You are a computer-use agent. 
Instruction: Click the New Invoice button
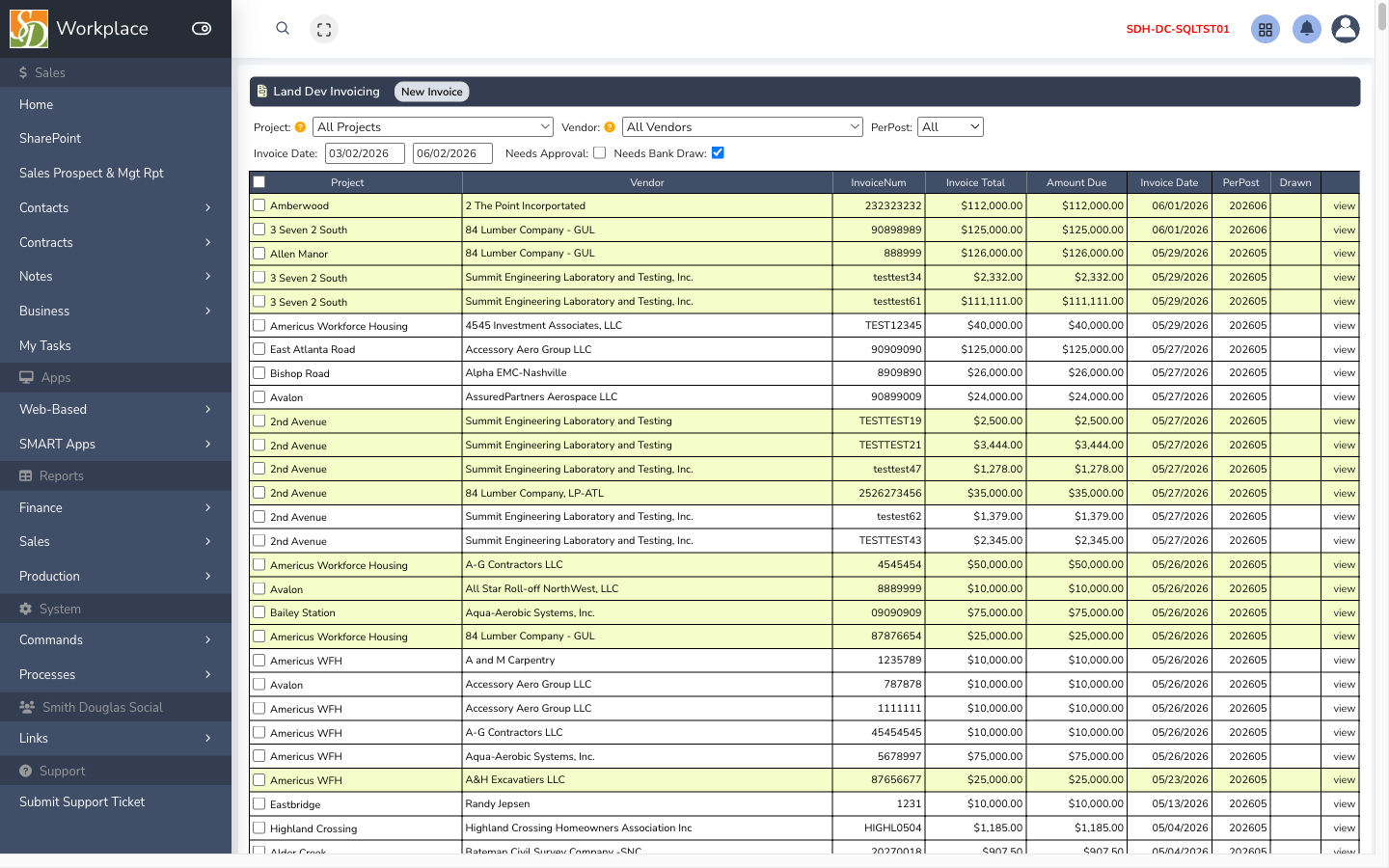pyautogui.click(x=431, y=92)
